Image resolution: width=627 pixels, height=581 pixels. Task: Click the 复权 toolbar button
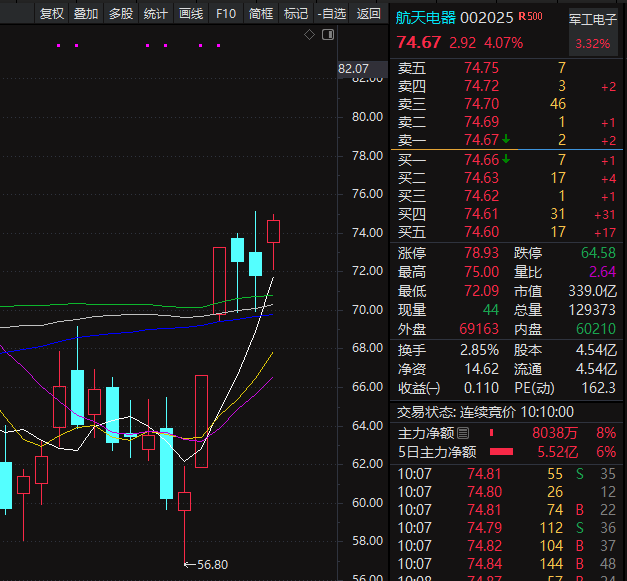click(52, 14)
